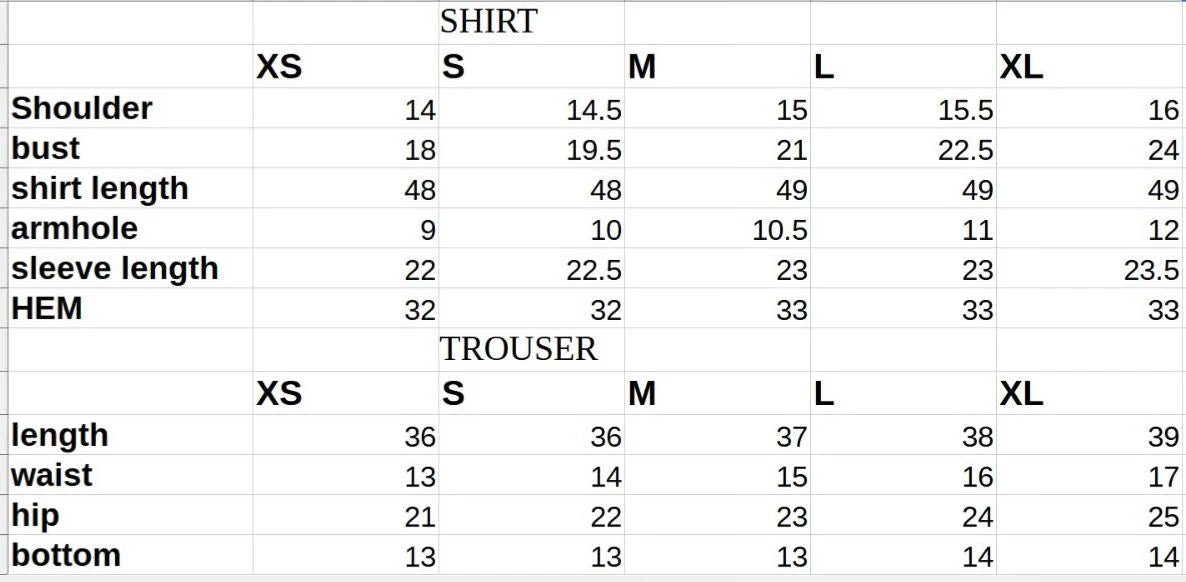This screenshot has width=1186, height=582.
Task: Click the waist row label cell
Action: pyautogui.click(x=130, y=475)
